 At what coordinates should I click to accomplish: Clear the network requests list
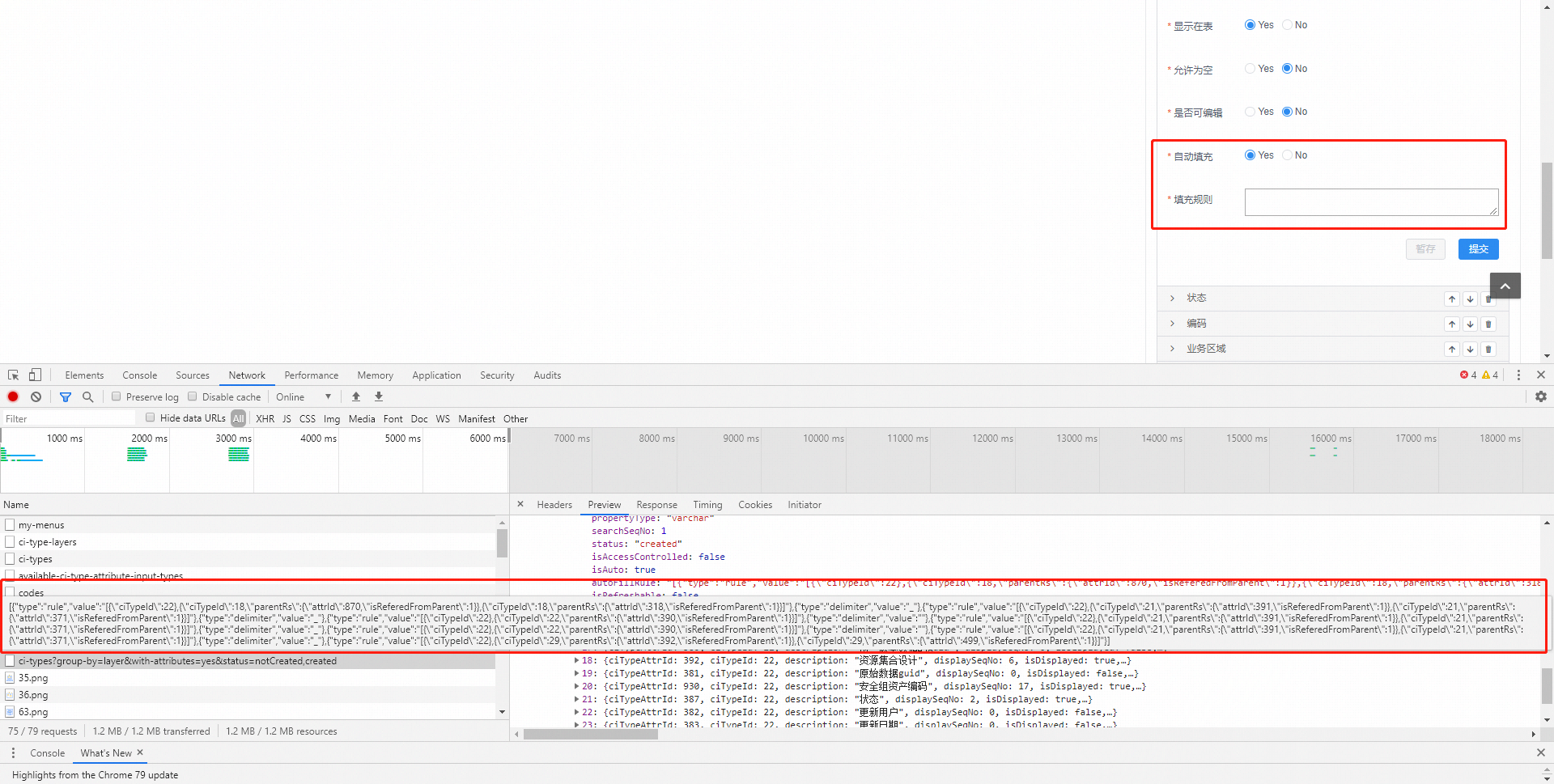[x=36, y=396]
